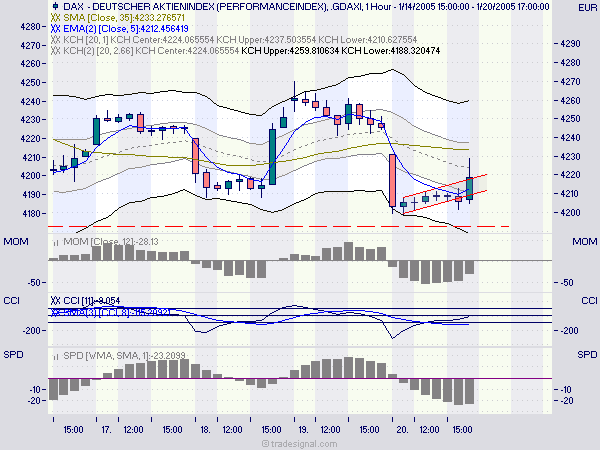
Task: Click the left CCI panel label
Action: point(11,300)
